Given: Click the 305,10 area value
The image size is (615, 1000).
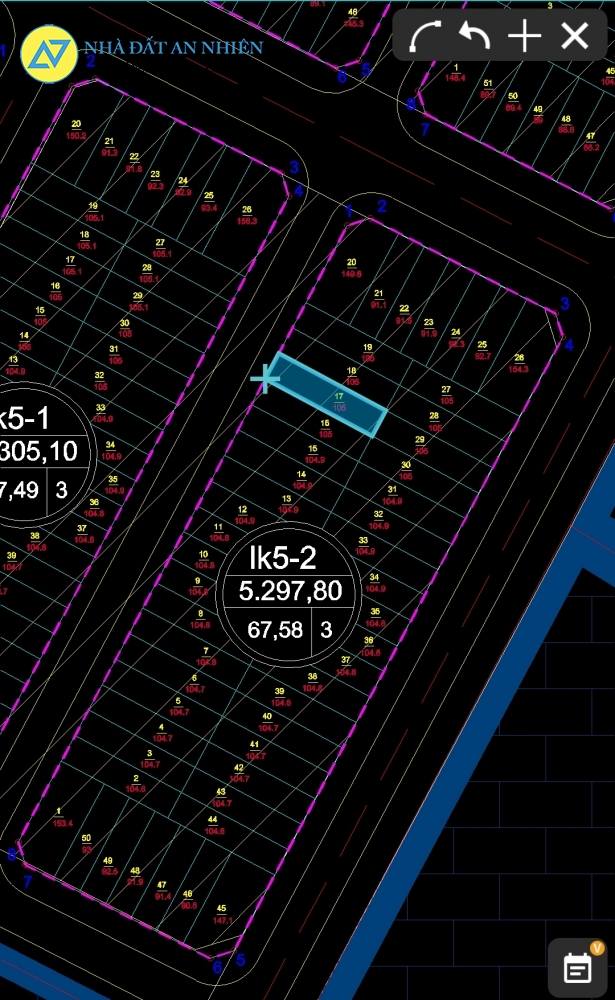Looking at the screenshot, I should (x=38, y=451).
